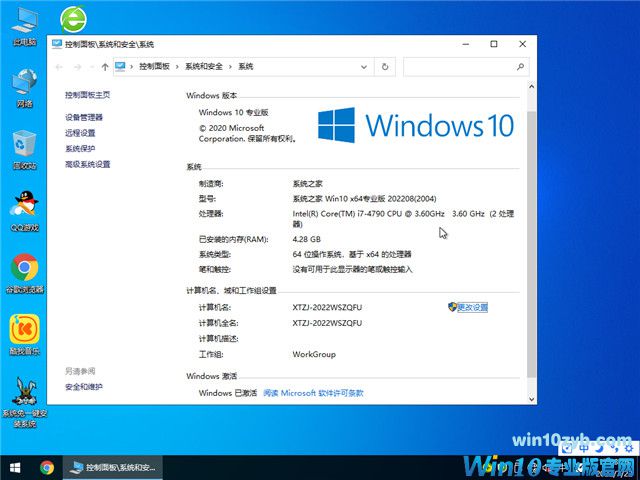Maximize the system window

coord(494,44)
